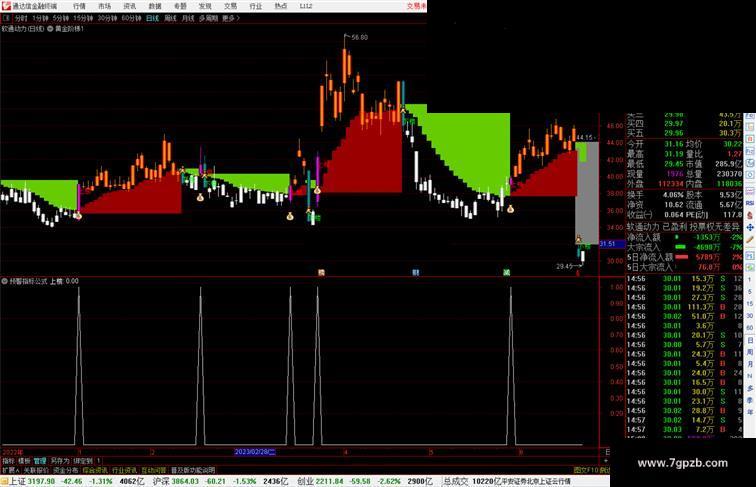Expand the 更多 period options

tap(230, 18)
